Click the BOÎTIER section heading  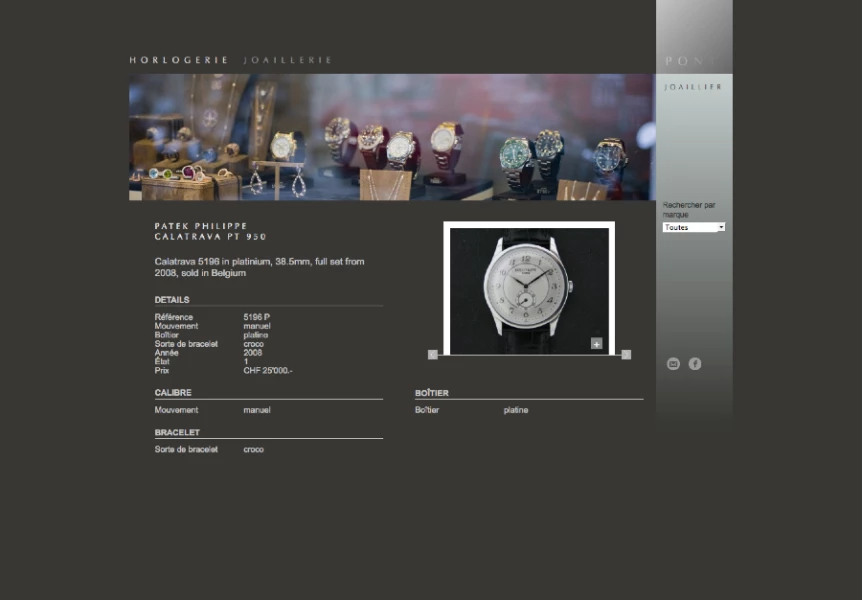(x=432, y=393)
